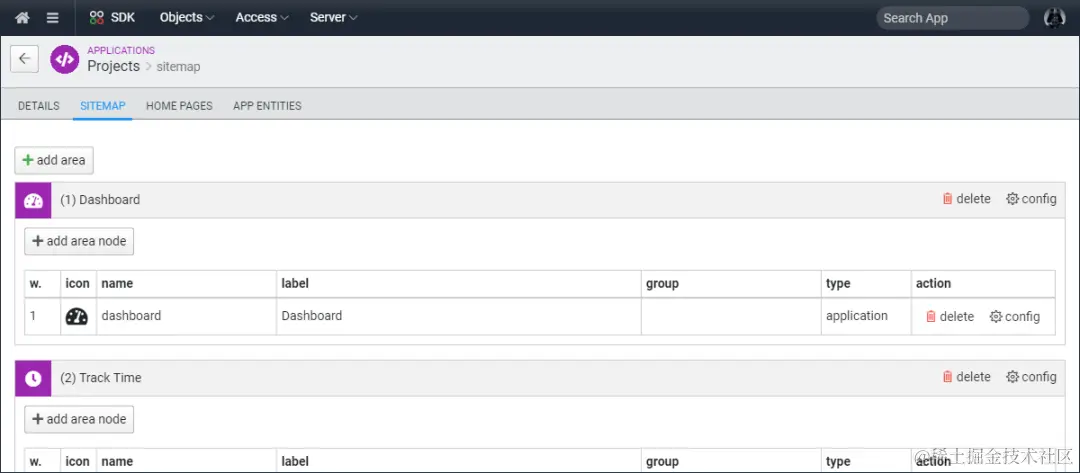Screen dimensions: 1080x473
Task: Click the purple Dashboard area icon
Action: click(x=33, y=200)
